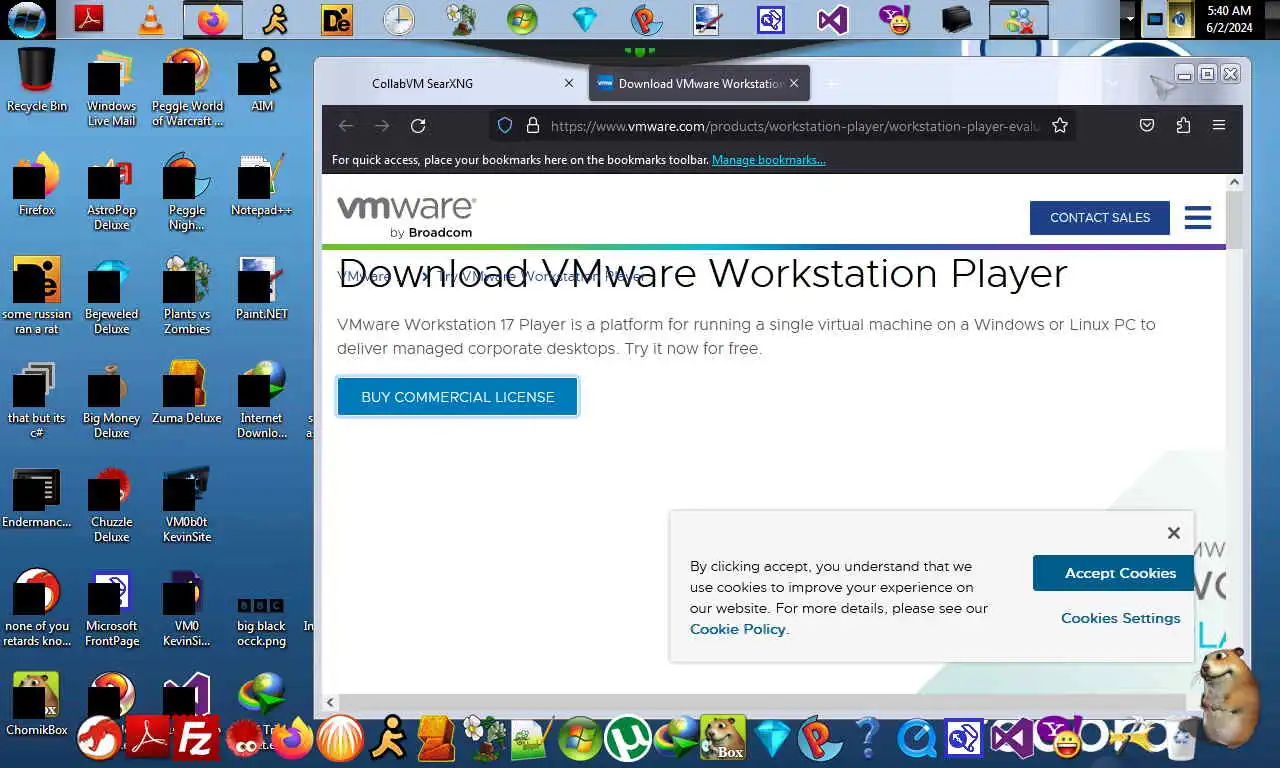Open Firefox from the bottom dock

point(292,740)
